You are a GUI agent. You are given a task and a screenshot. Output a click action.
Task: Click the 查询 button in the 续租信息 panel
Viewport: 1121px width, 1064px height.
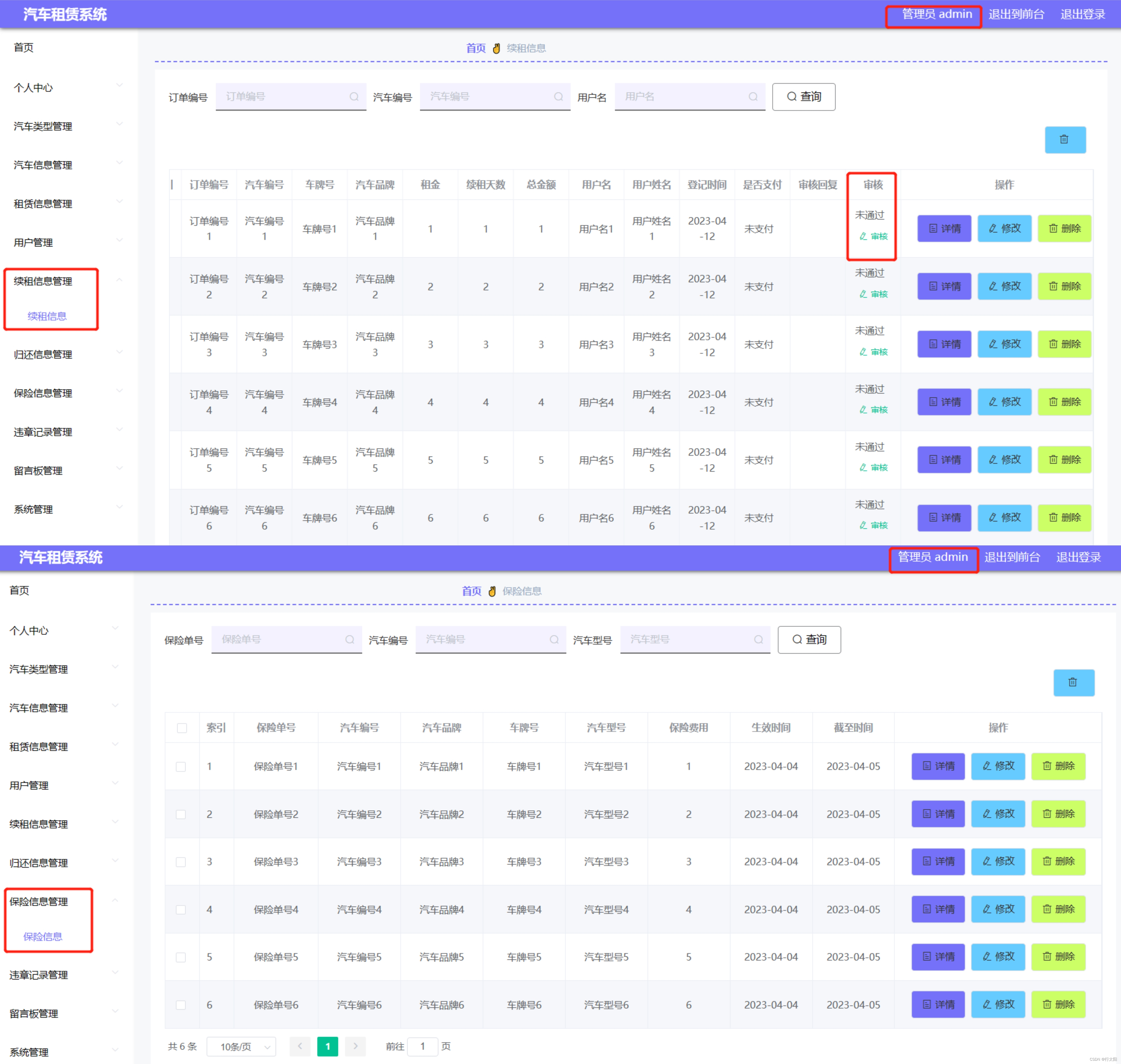tap(803, 97)
